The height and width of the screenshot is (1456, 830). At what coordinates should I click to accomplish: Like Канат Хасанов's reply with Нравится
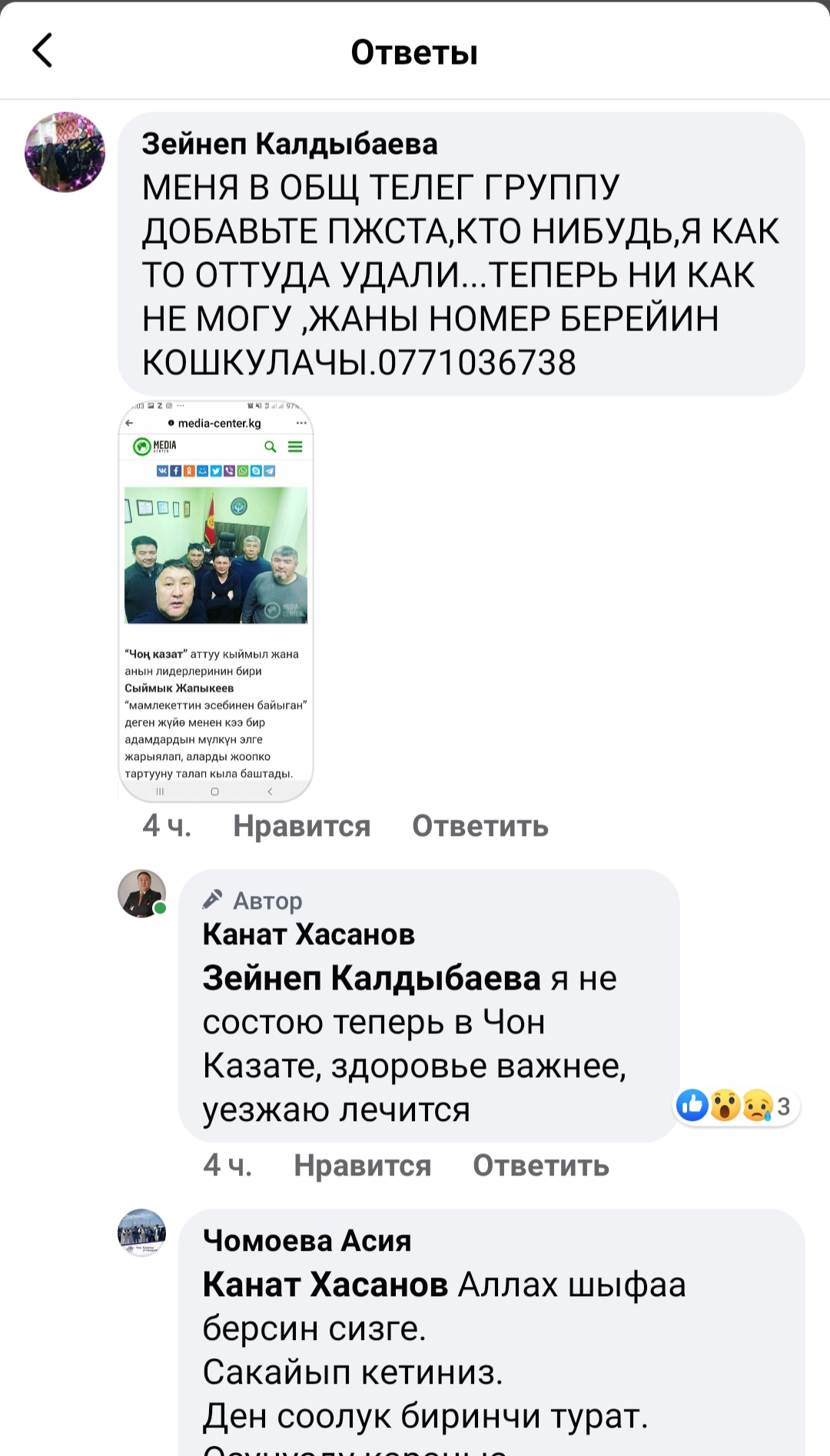click(363, 1166)
